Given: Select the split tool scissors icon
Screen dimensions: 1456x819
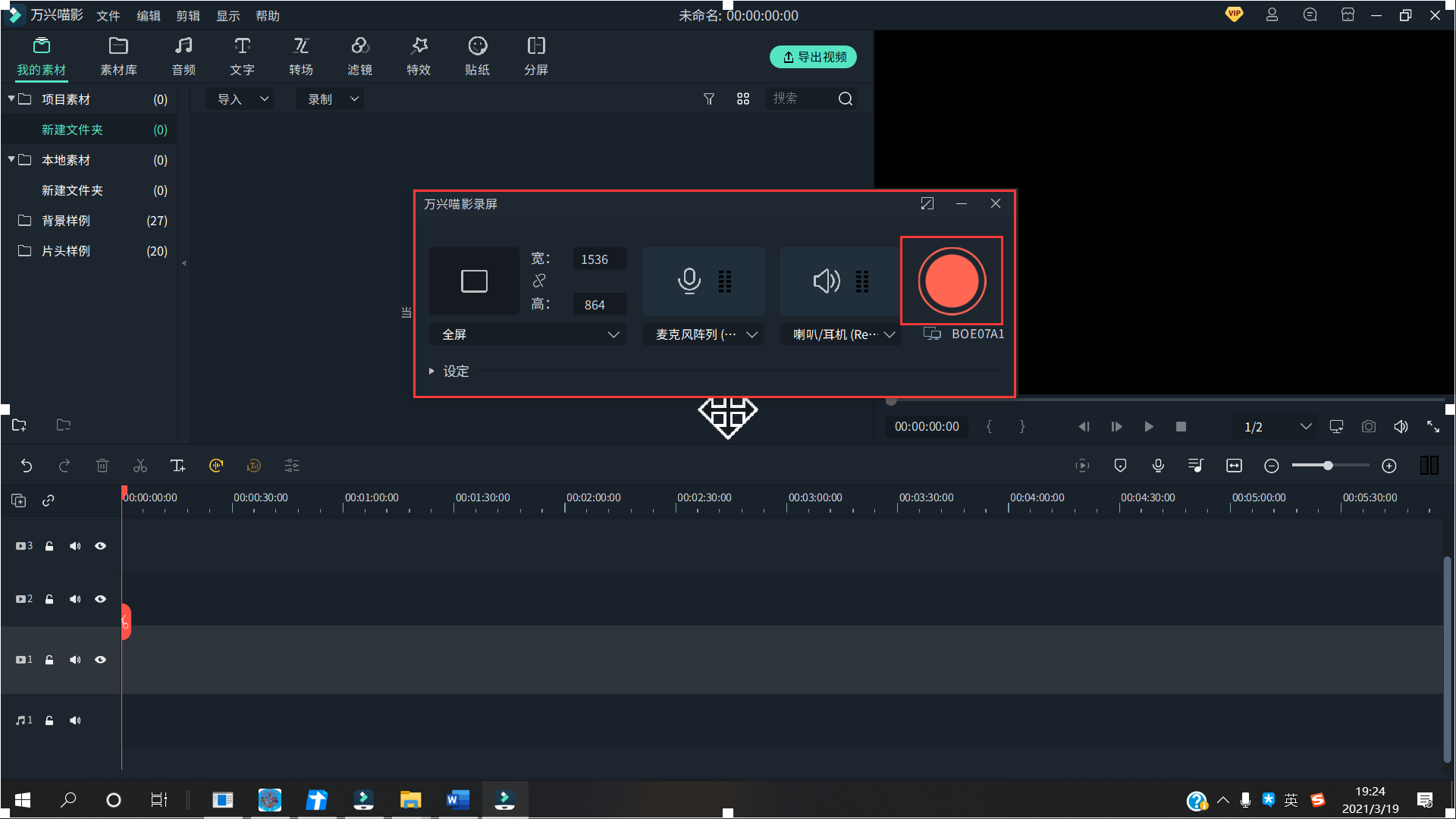Looking at the screenshot, I should 140,466.
